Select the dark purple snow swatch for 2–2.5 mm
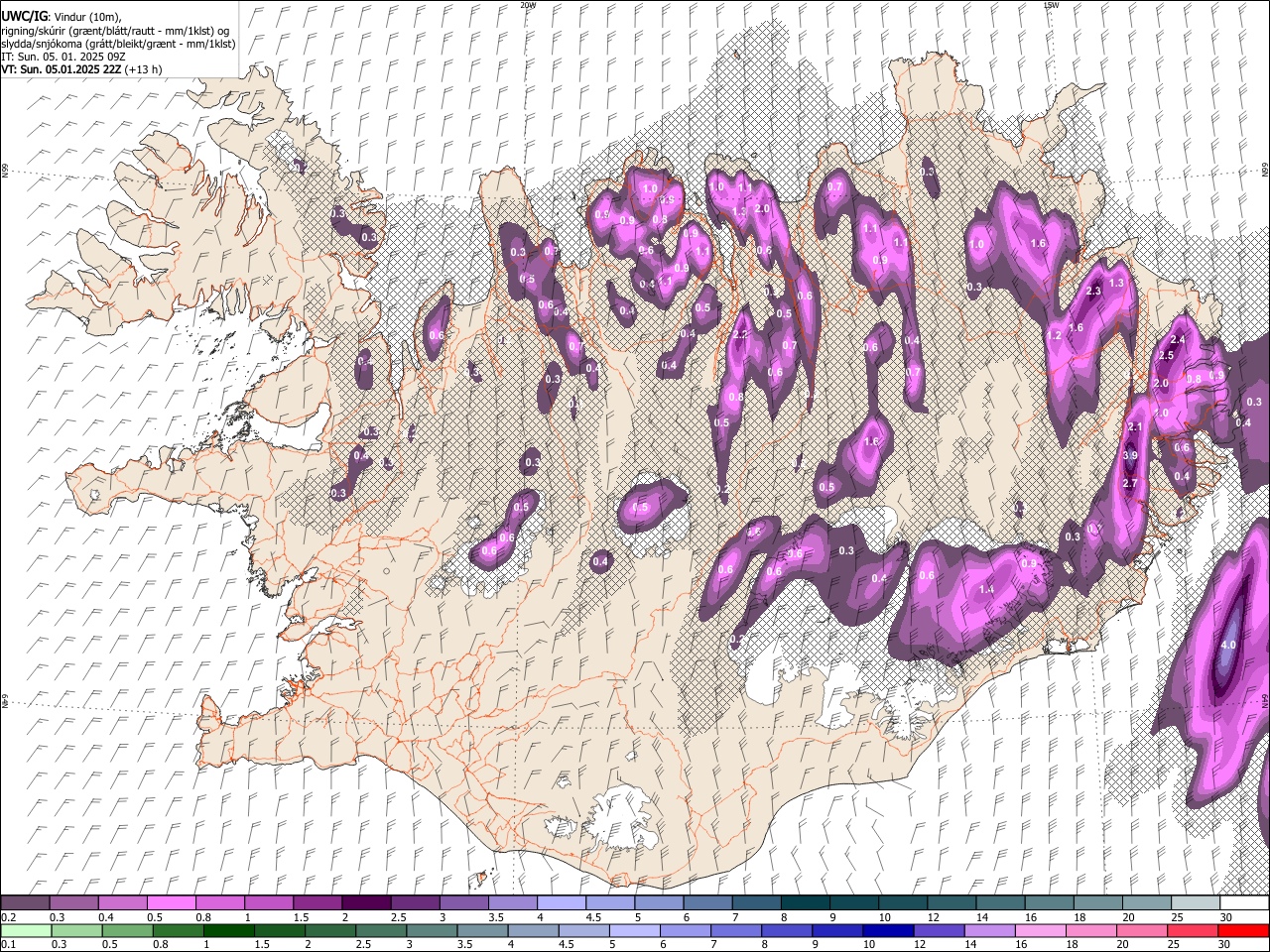 365,903
